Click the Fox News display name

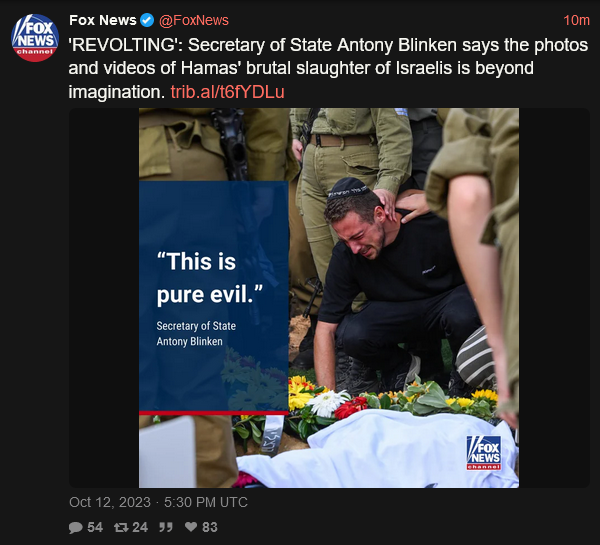103,20
